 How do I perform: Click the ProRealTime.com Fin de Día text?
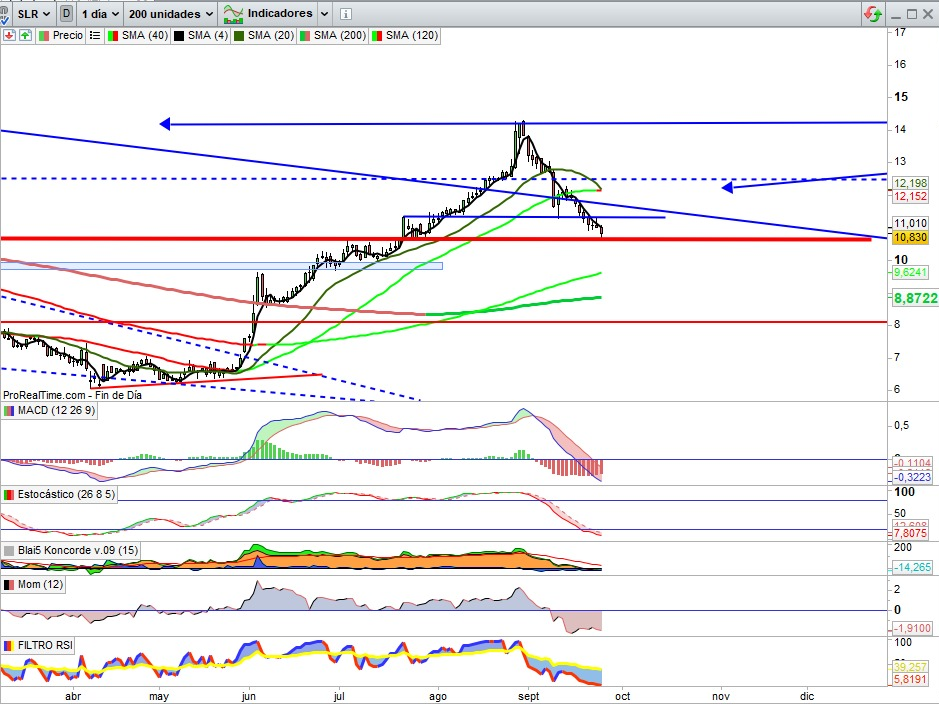click(x=72, y=395)
